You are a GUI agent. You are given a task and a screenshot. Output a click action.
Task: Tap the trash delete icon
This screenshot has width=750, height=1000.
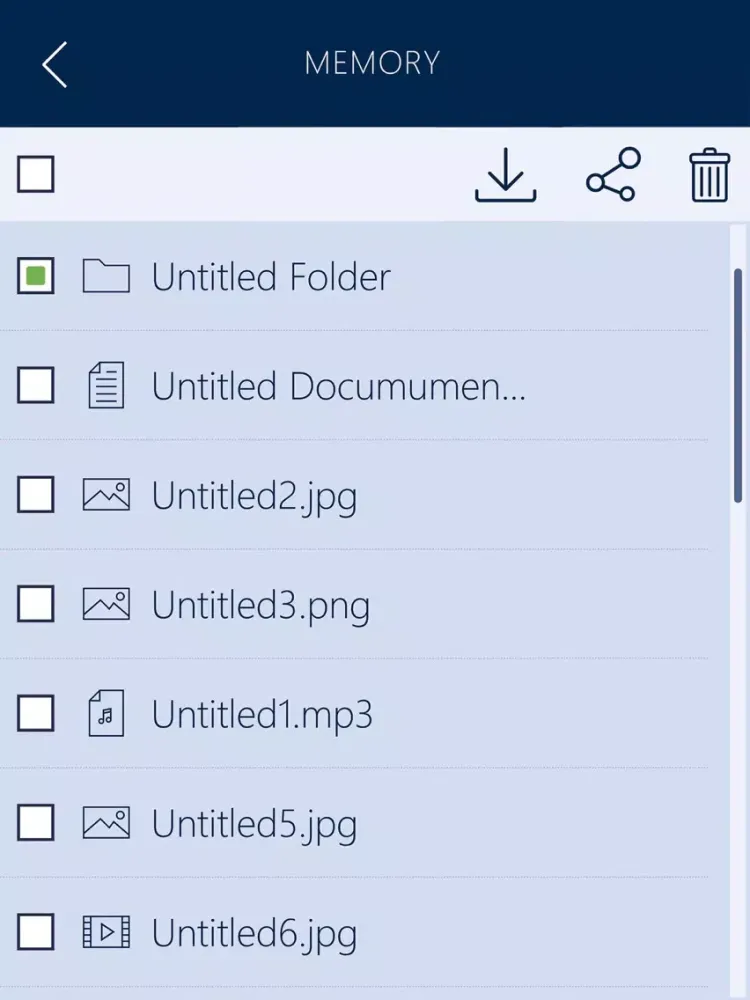pyautogui.click(x=709, y=175)
